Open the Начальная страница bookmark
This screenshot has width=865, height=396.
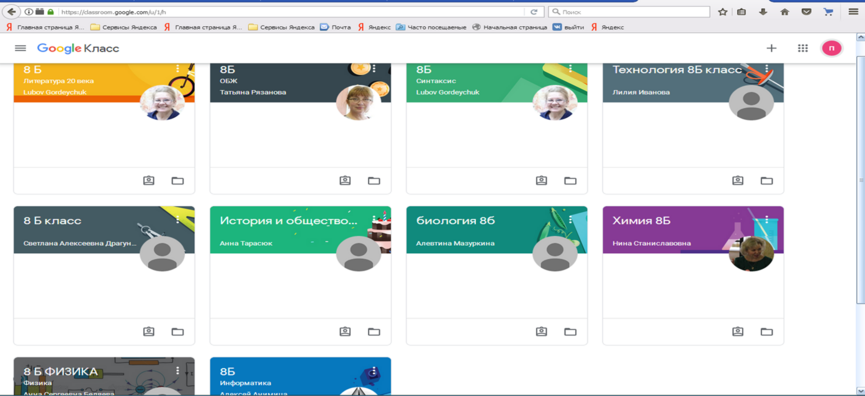click(510, 27)
